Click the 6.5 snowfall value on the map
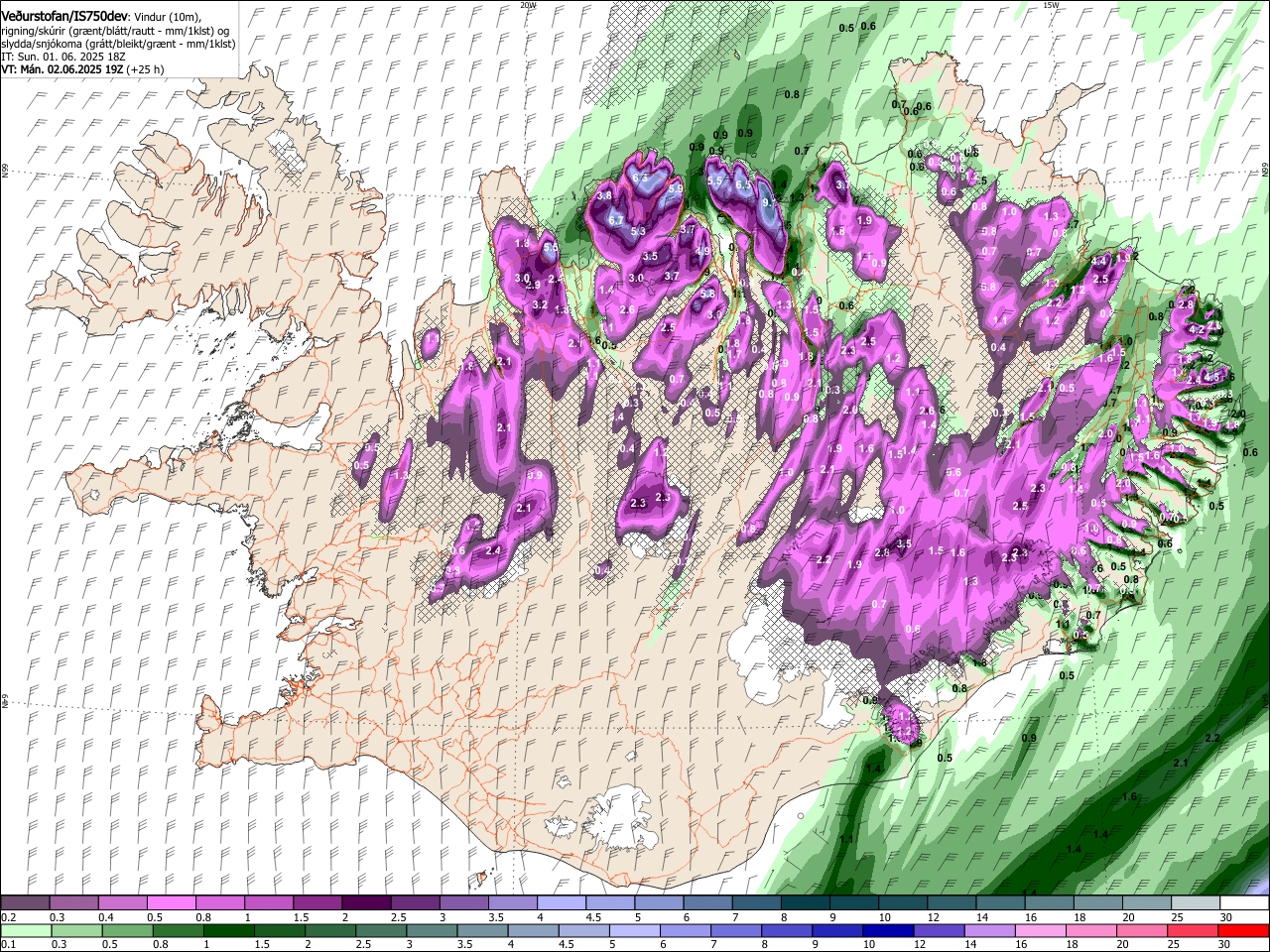The height and width of the screenshot is (952, 1270). pos(743,184)
